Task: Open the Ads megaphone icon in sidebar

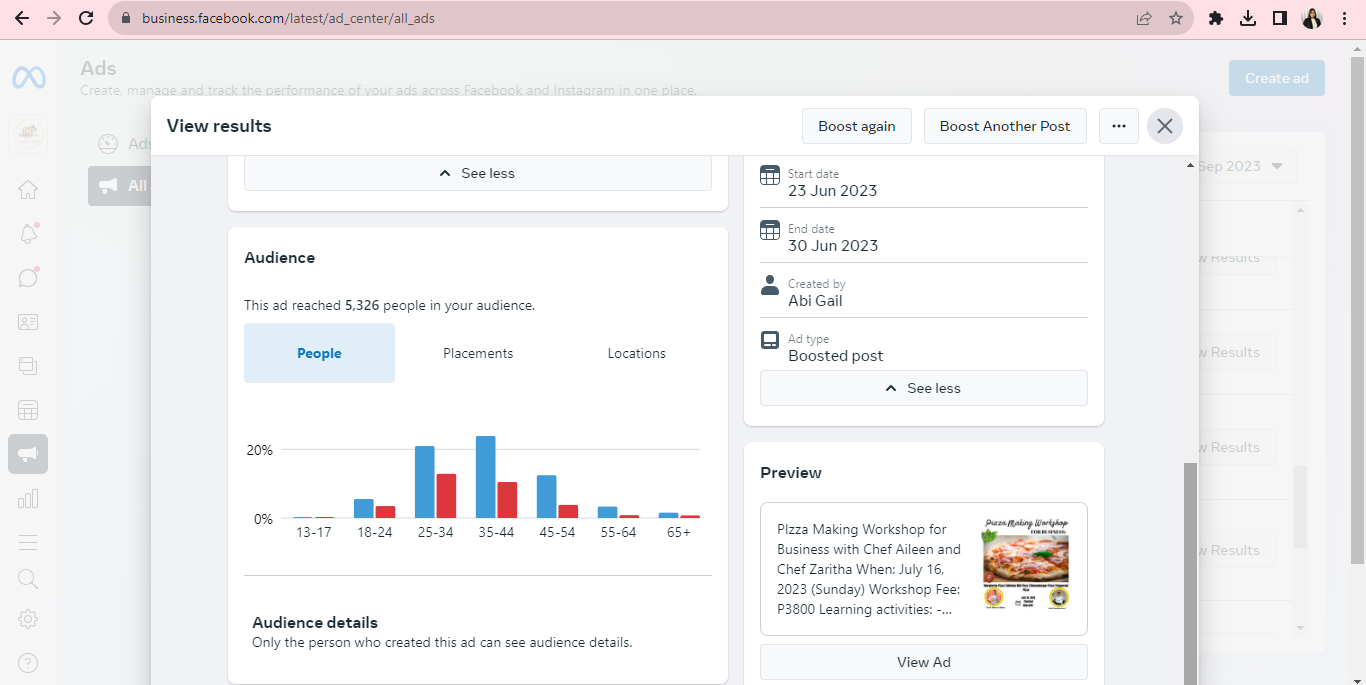Action: coord(28,454)
